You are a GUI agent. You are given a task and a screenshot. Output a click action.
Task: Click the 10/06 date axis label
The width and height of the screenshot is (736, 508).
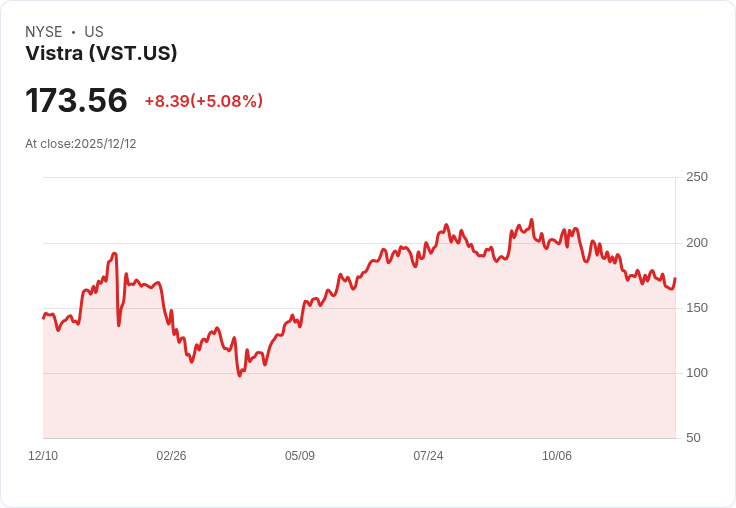557,456
